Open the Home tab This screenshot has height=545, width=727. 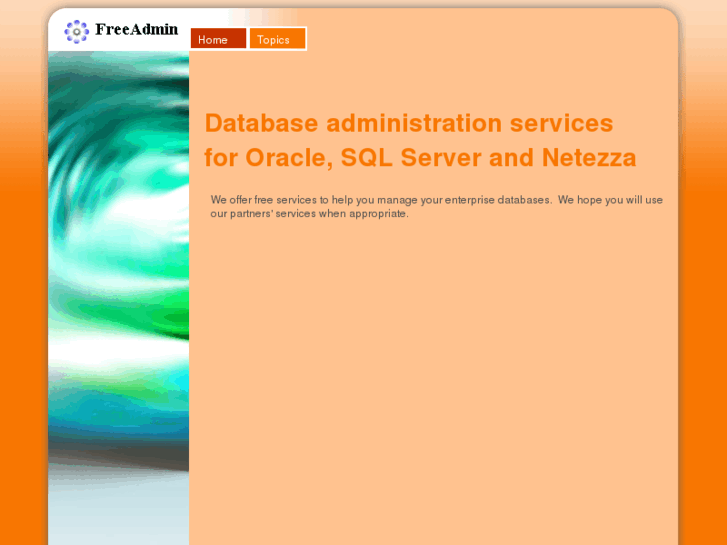point(218,39)
